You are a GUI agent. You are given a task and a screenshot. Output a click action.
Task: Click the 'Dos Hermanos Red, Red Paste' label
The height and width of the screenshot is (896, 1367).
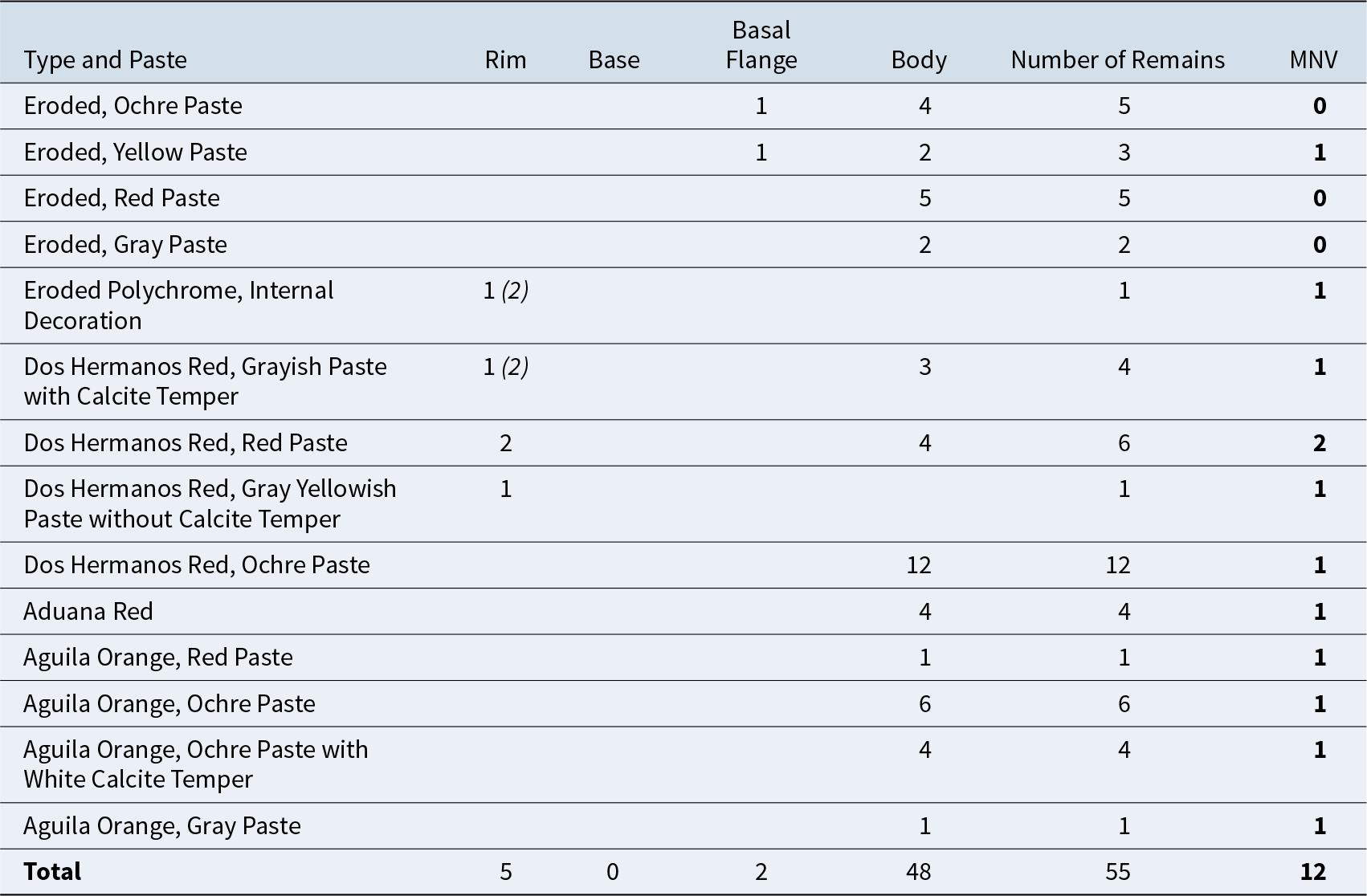tap(186, 443)
